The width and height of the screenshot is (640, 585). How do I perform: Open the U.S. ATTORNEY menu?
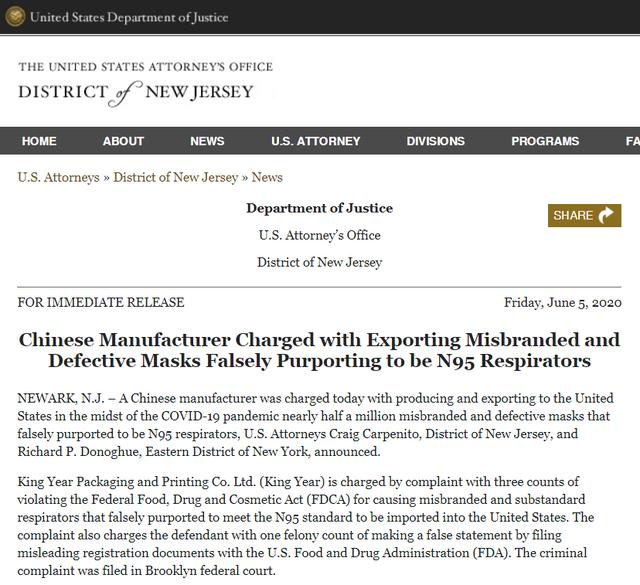tap(316, 141)
